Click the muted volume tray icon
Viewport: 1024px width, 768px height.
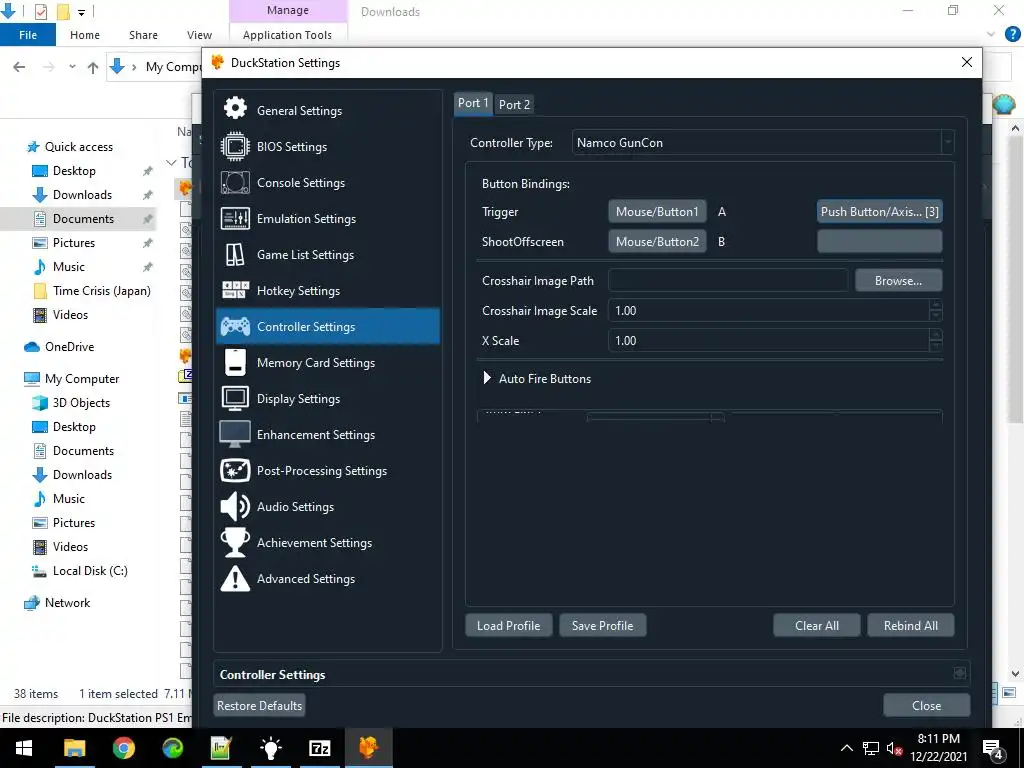[x=894, y=748]
